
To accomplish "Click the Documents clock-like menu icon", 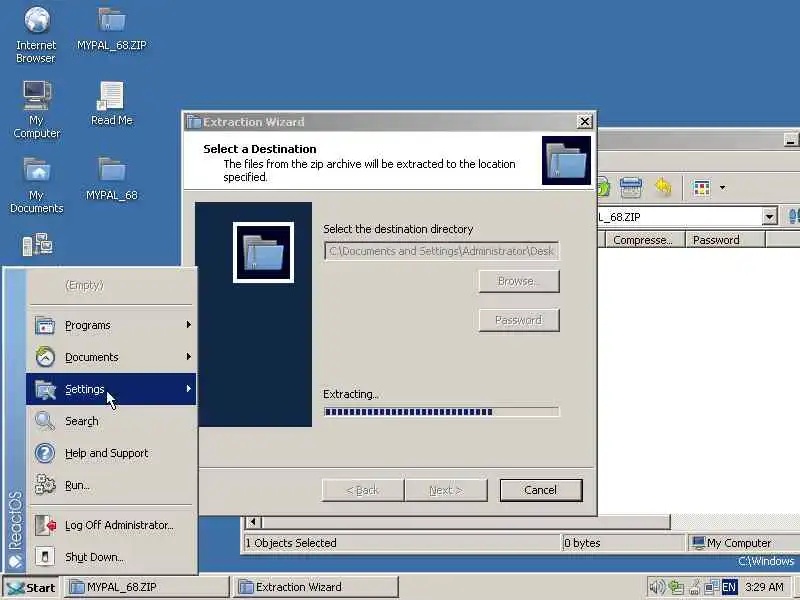I will point(45,357).
